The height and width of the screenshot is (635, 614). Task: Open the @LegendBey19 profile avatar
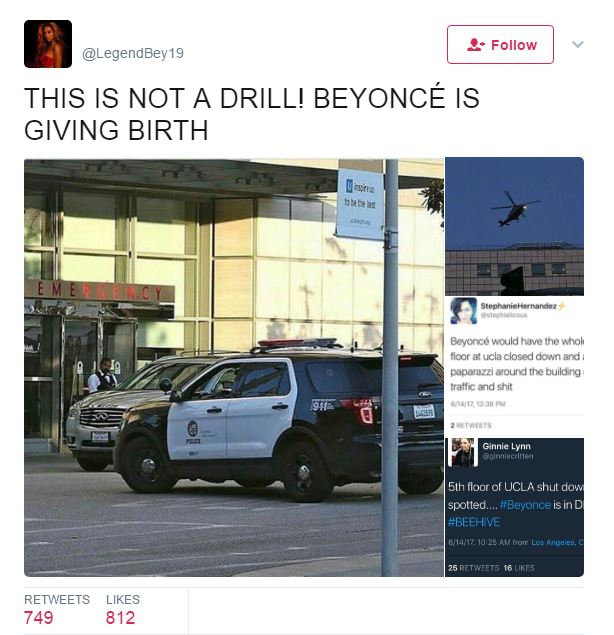48,44
